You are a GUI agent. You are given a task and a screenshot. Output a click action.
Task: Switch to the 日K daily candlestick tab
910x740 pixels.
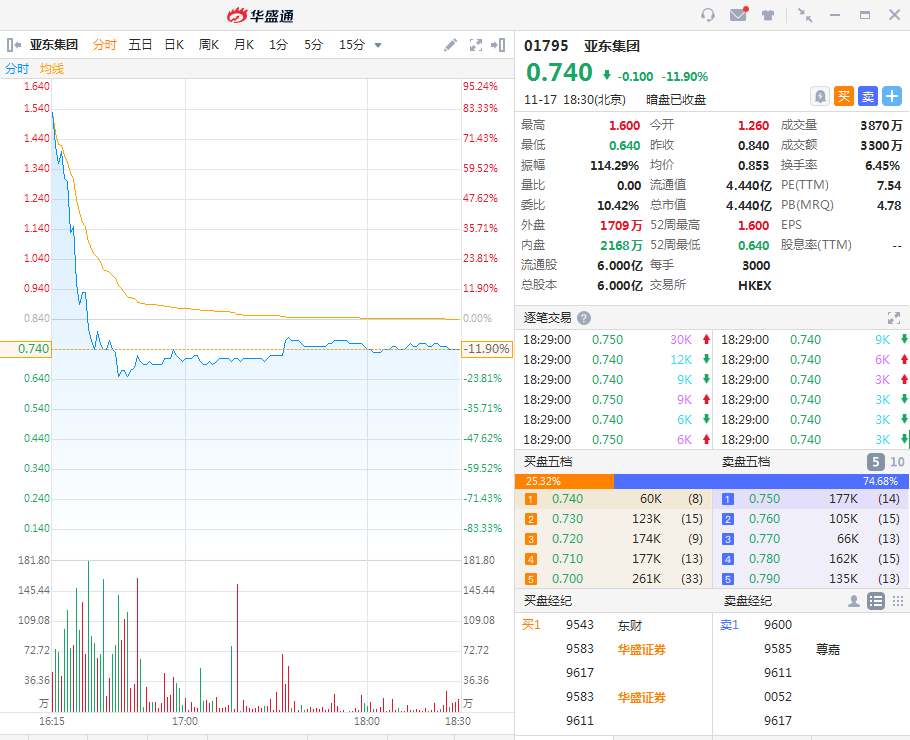coord(174,45)
